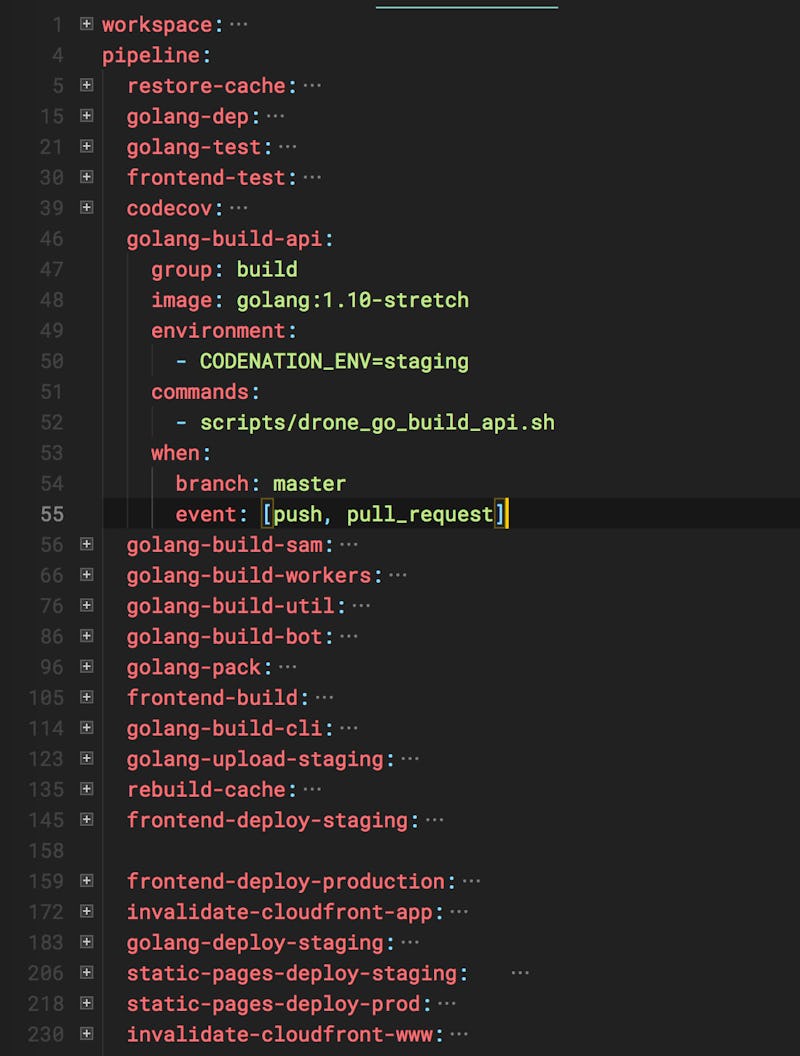Expand the restore-cache fold icon
The image size is (800, 1056).
click(86, 86)
